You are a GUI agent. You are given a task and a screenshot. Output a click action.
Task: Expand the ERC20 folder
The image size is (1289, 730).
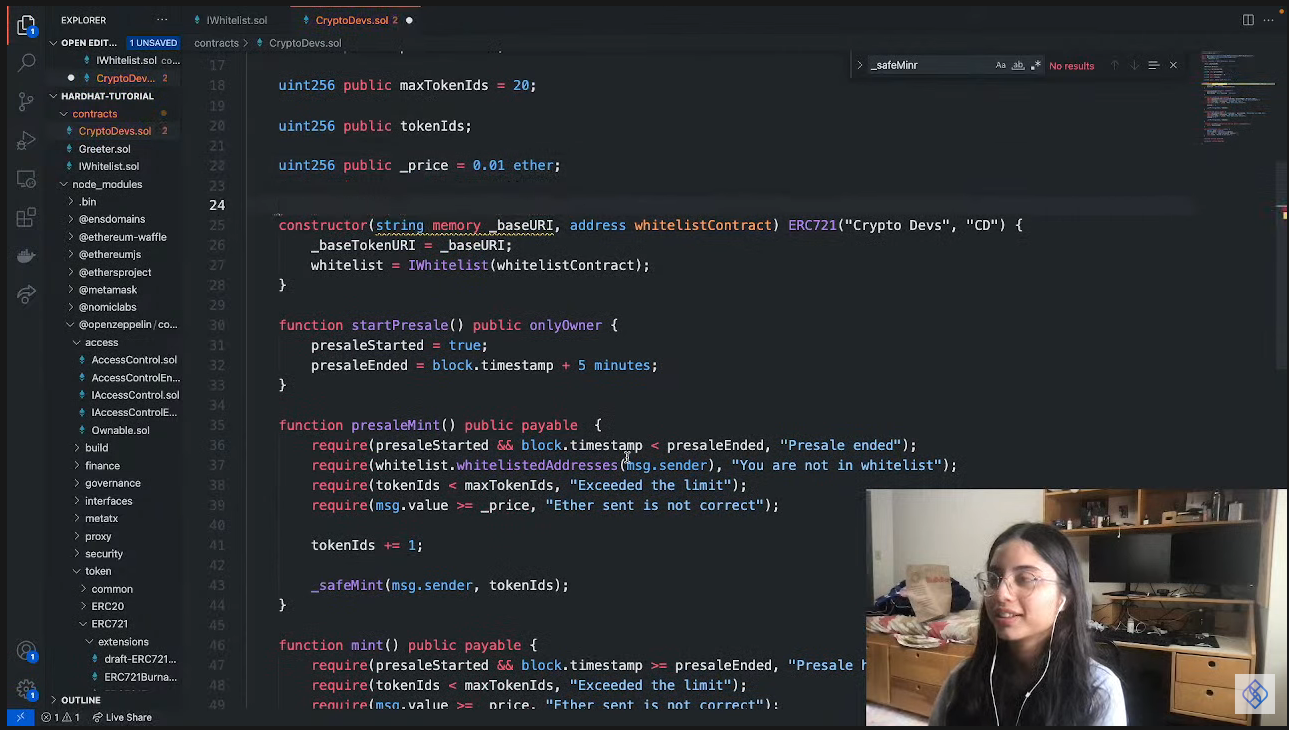point(107,606)
